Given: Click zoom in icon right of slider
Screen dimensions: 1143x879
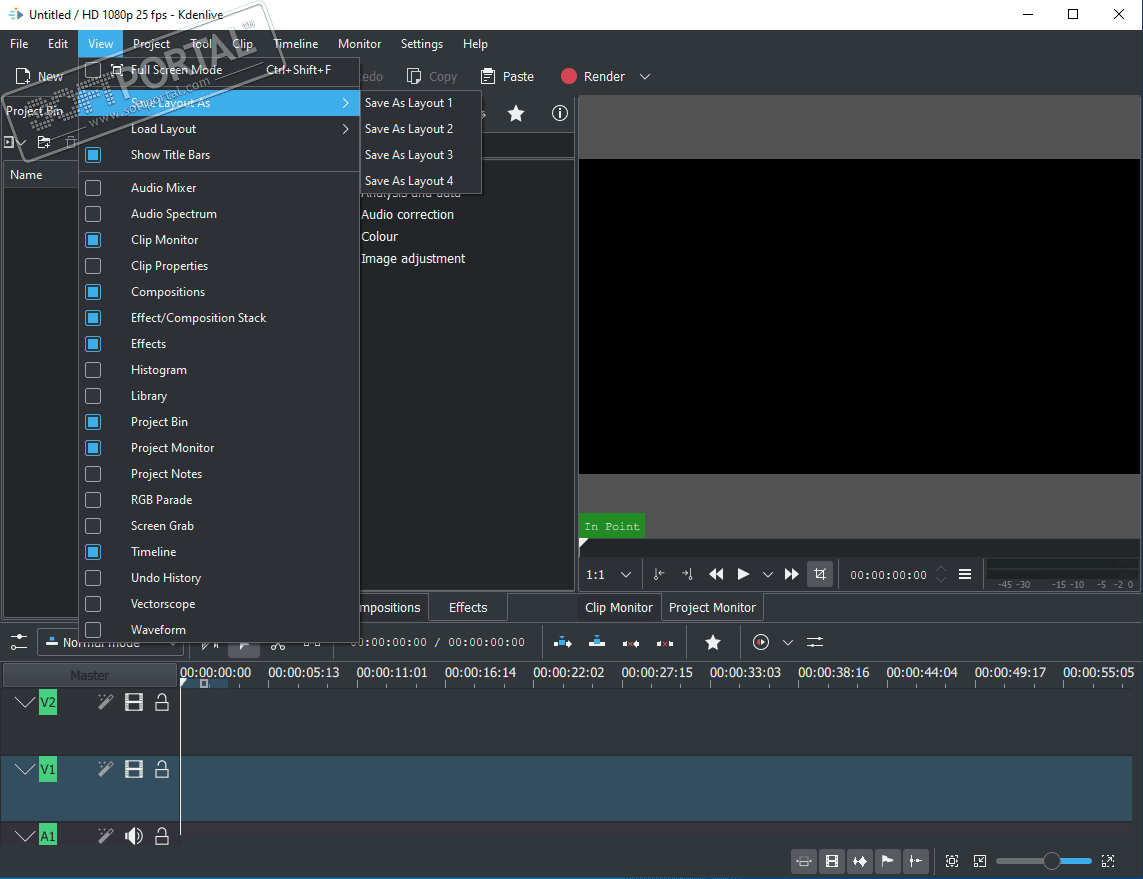Looking at the screenshot, I should (x=1108, y=862).
